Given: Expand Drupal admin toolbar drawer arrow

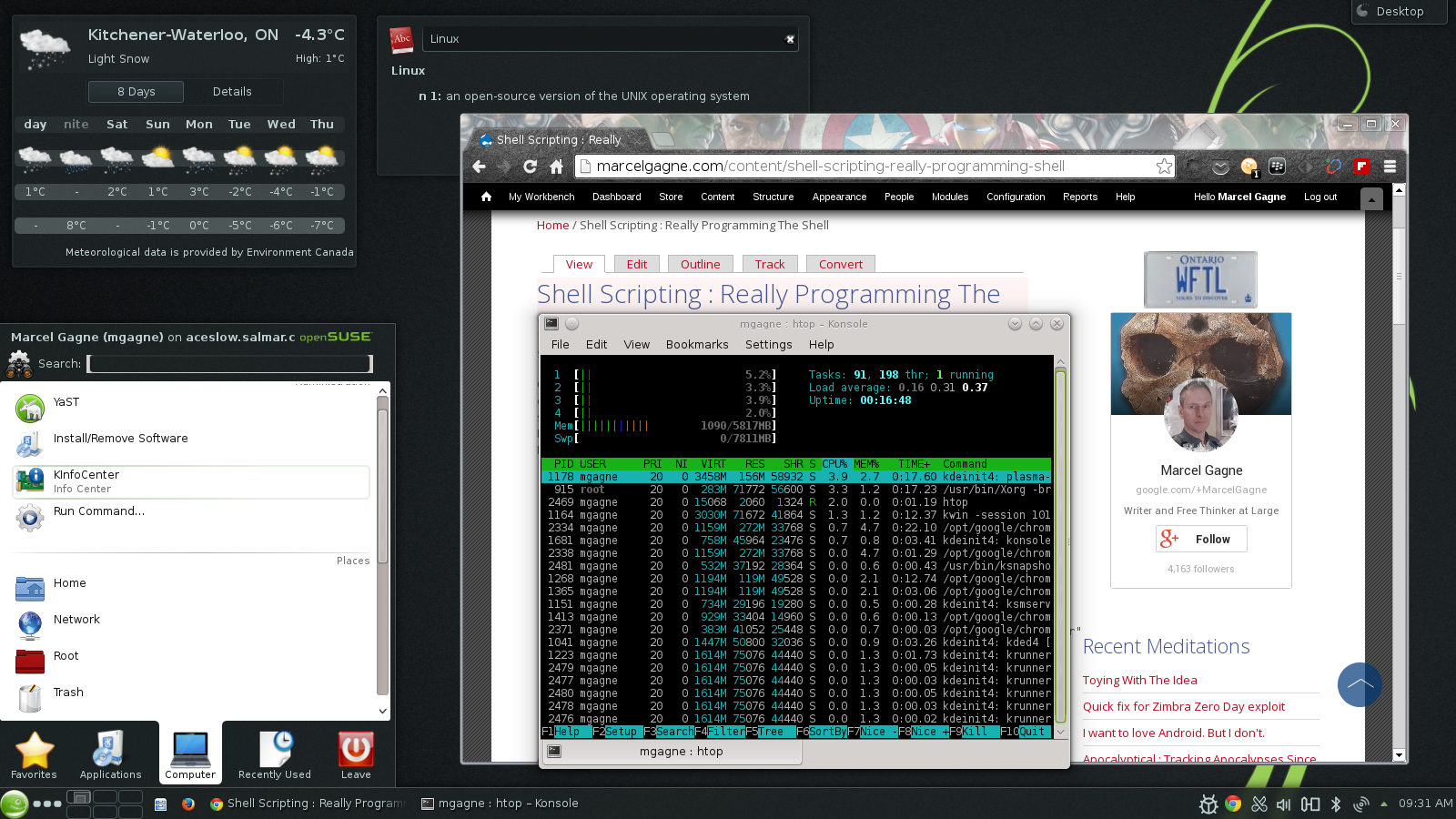Looking at the screenshot, I should coord(1371,197).
